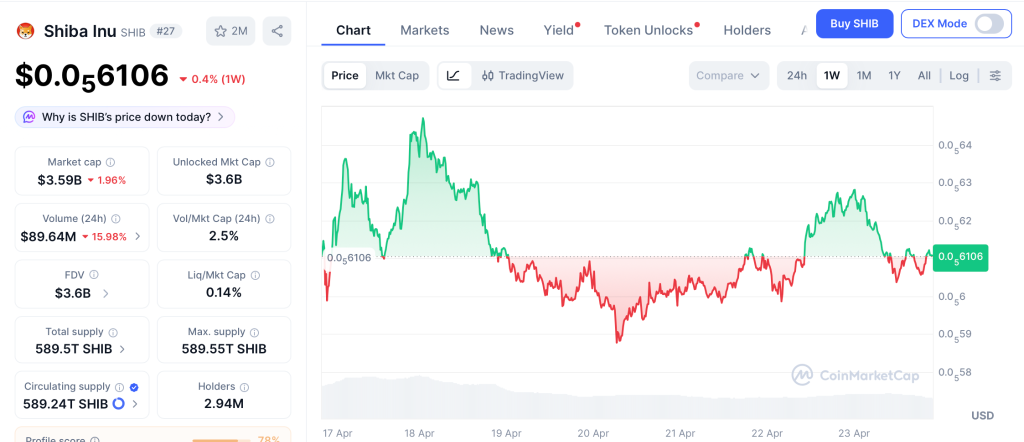Click the share icon next to watchlist
Image resolution: width=1024 pixels, height=442 pixels.
click(277, 31)
